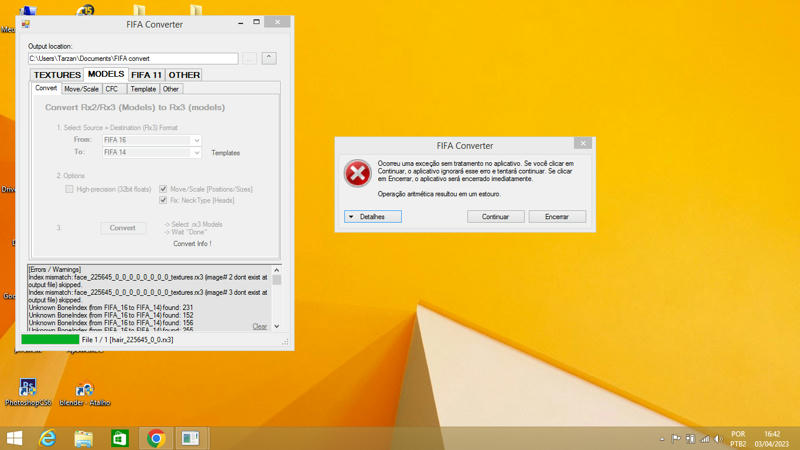
Task: Click the FIFA Converter window title icon
Action: (26, 24)
